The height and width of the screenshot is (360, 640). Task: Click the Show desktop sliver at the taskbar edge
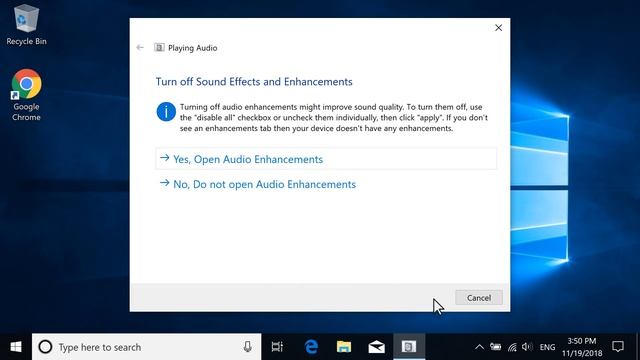638,347
